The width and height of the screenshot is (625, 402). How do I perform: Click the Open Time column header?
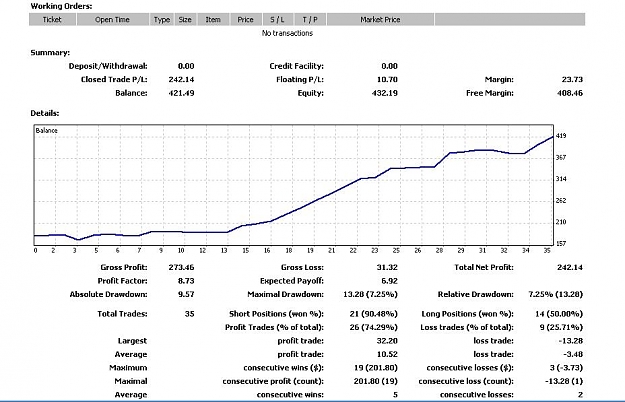click(112, 20)
